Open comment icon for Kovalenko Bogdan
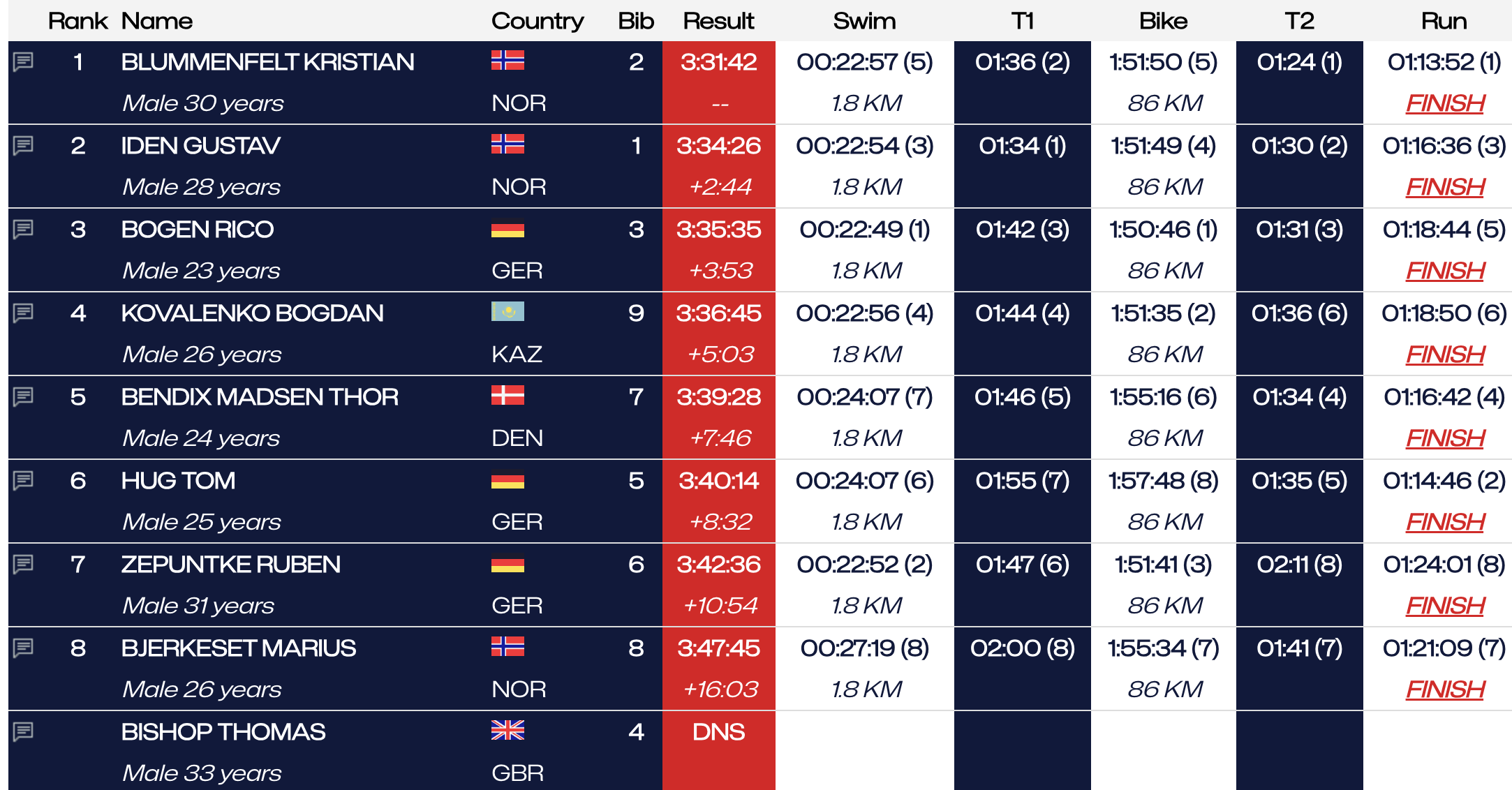1512x790 pixels. point(23,313)
